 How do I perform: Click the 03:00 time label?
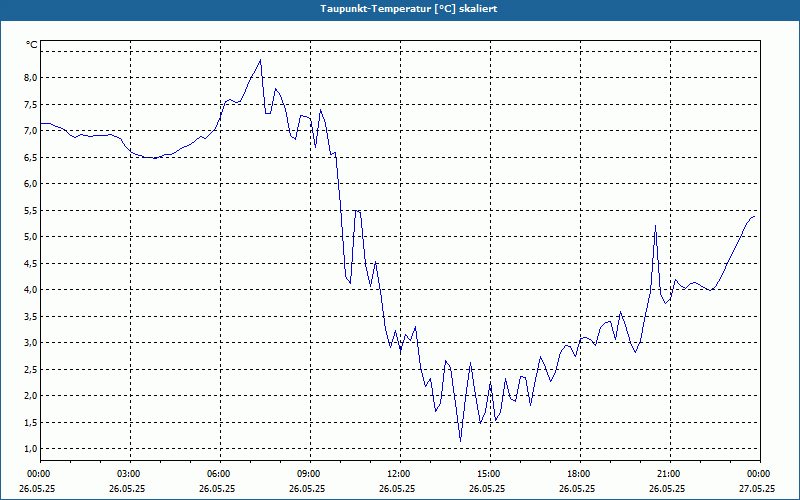(130, 474)
